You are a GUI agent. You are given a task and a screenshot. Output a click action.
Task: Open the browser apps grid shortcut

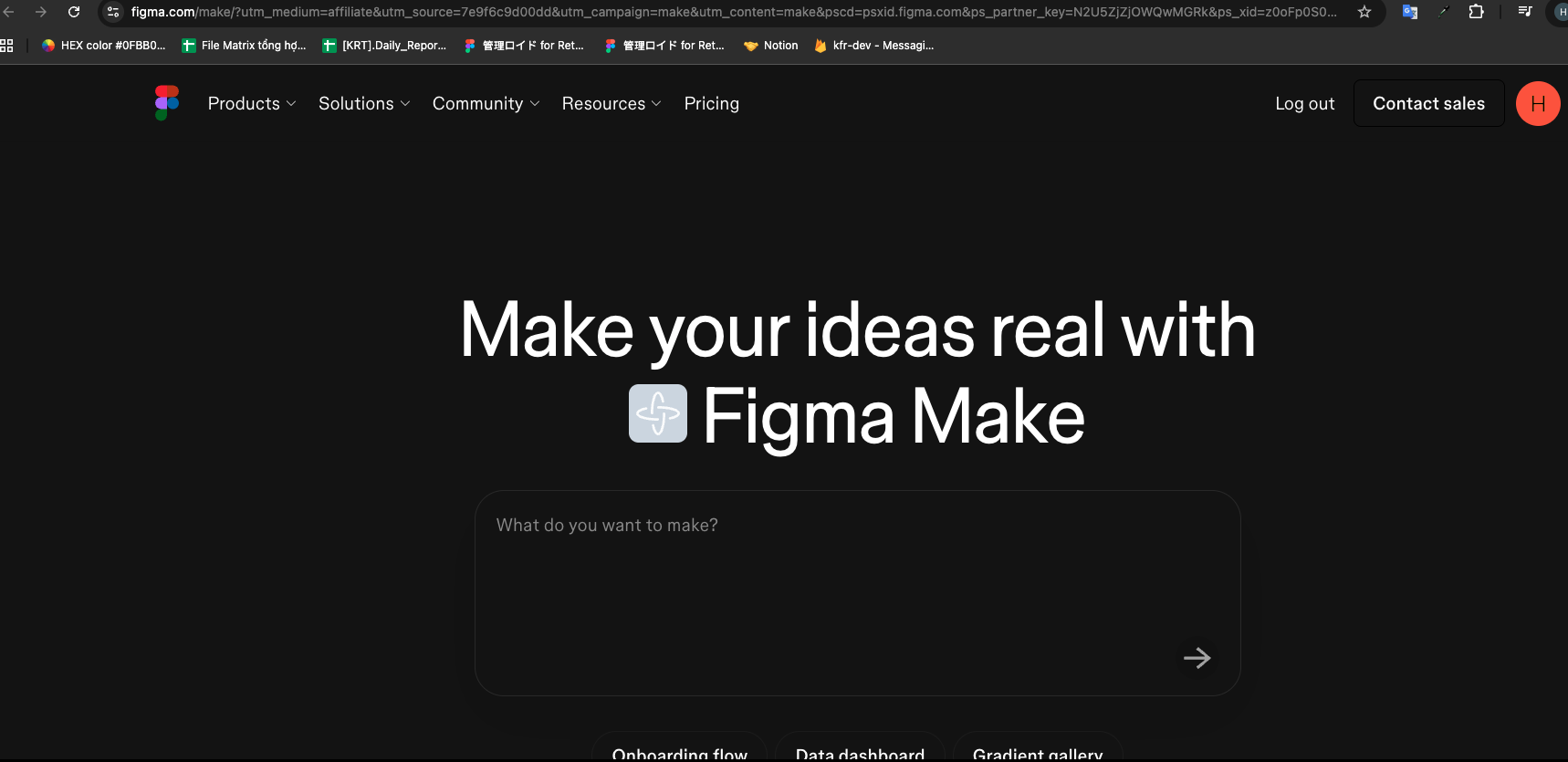pos(7,46)
